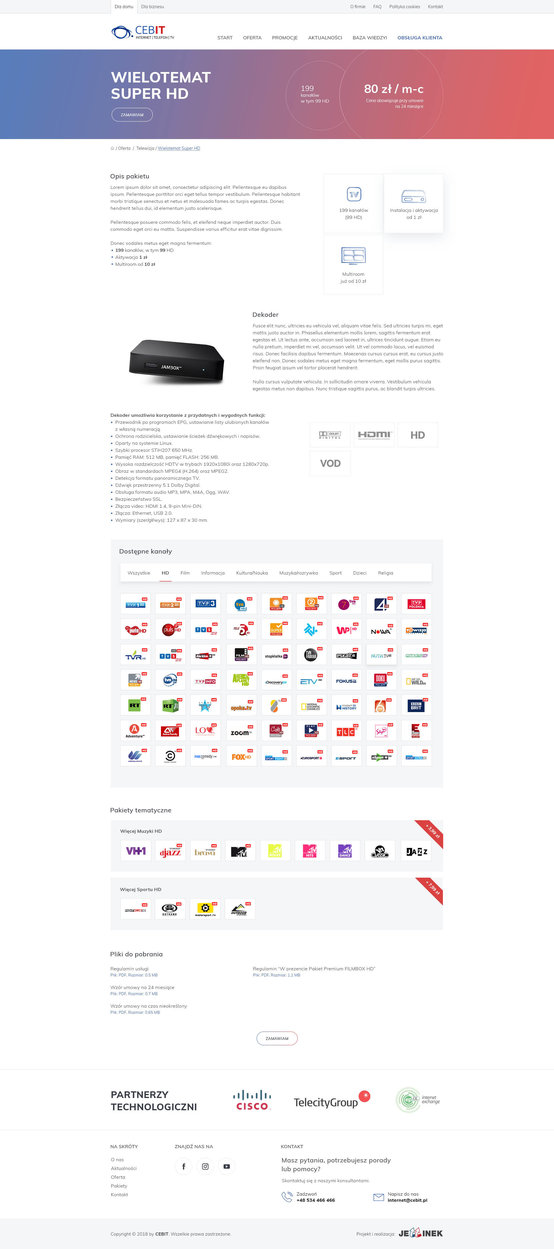The height and width of the screenshot is (1249, 554).
Task: Click Zamawiam button below downloads
Action: [277, 1039]
